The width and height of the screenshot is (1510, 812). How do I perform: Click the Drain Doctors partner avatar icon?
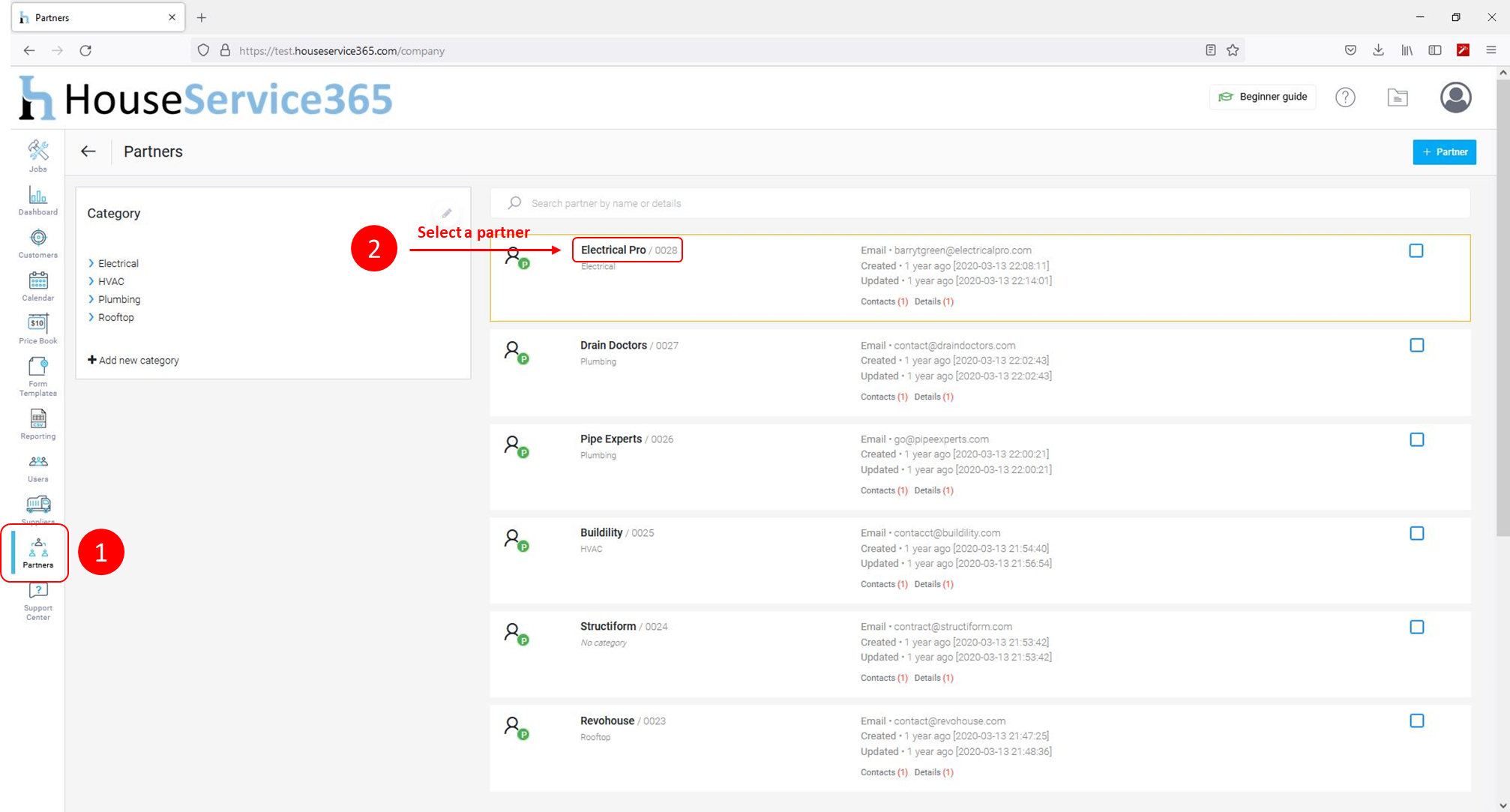[x=516, y=352]
